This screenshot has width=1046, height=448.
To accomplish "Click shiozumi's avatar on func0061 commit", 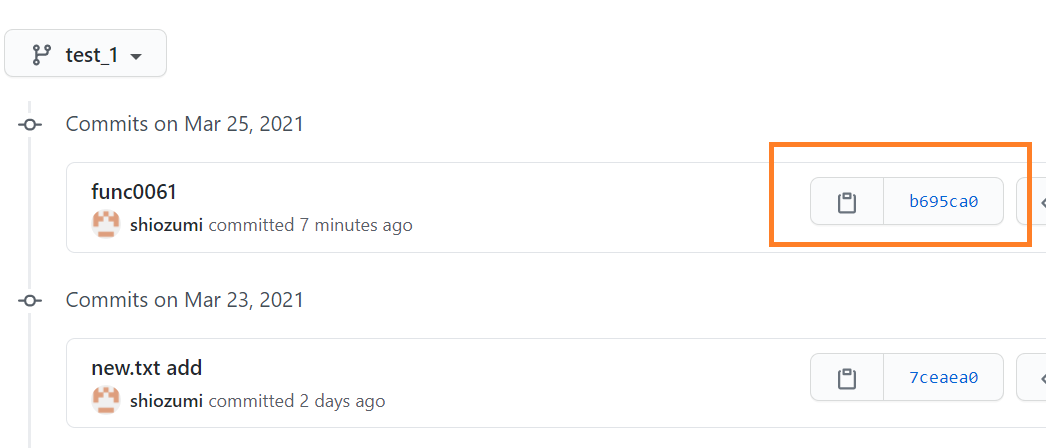I will coord(105,225).
